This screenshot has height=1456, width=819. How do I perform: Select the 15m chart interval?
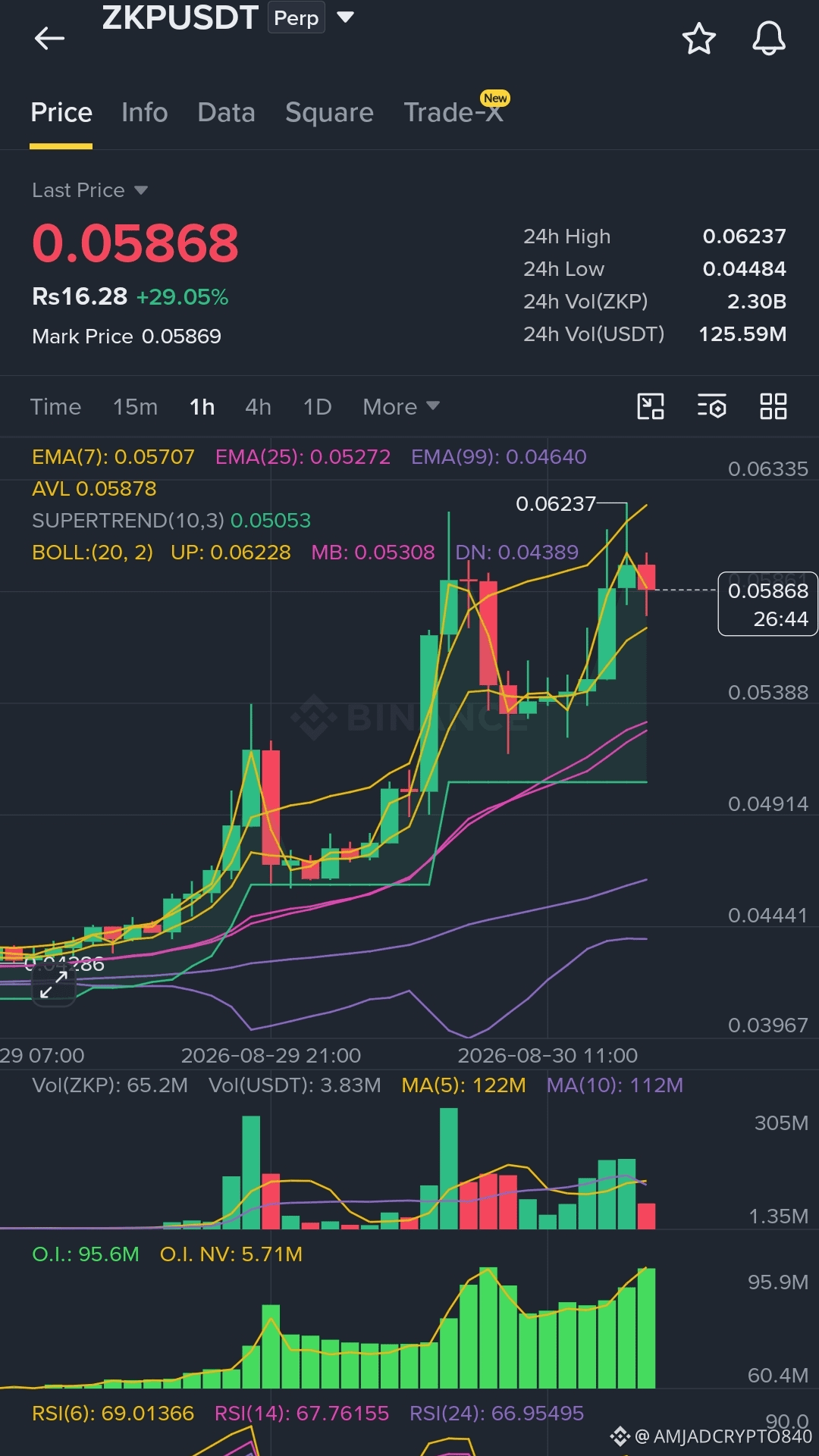tap(135, 407)
